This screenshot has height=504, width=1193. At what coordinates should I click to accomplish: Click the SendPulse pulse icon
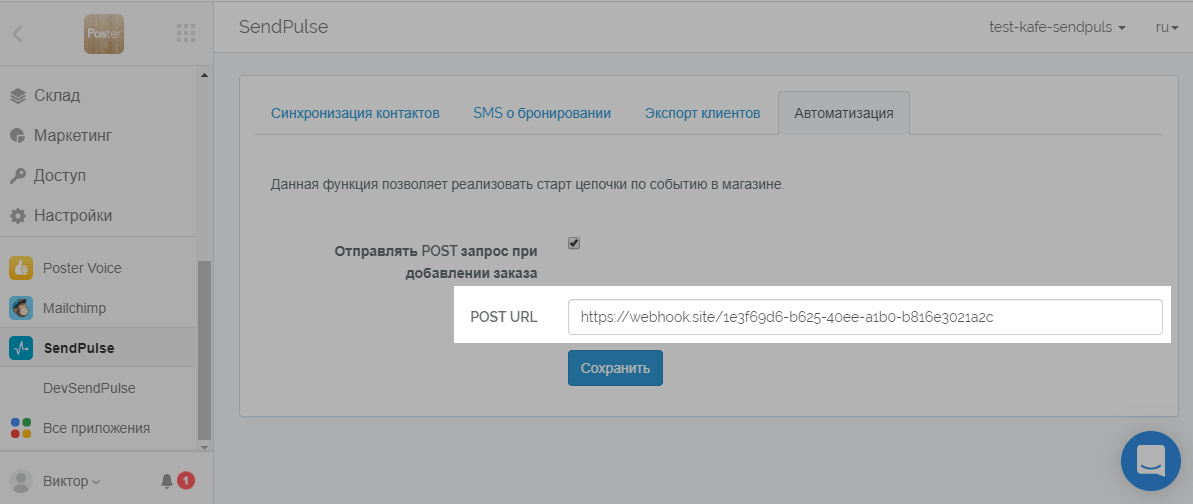(21, 348)
